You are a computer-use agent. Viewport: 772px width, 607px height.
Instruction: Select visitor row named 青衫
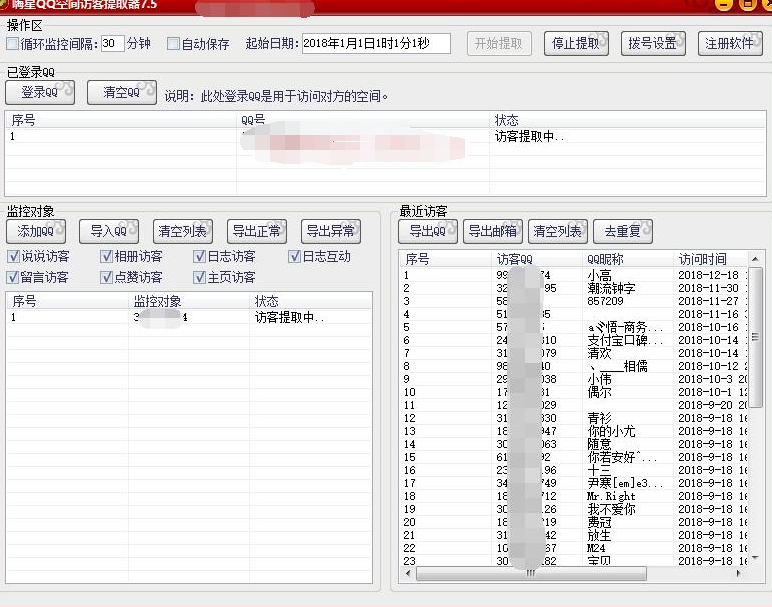(x=575, y=418)
